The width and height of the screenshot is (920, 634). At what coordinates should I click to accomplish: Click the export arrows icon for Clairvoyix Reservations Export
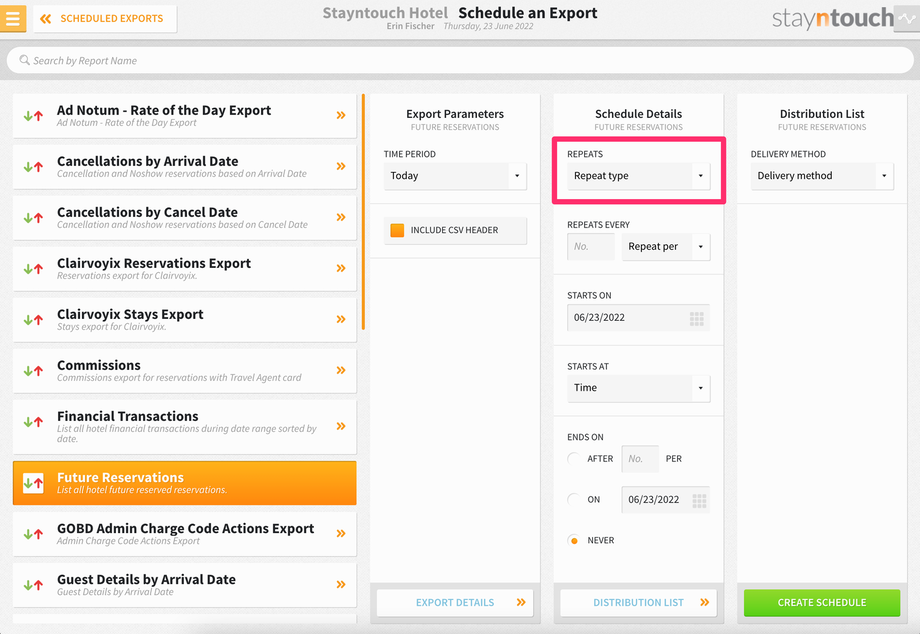(x=33, y=269)
